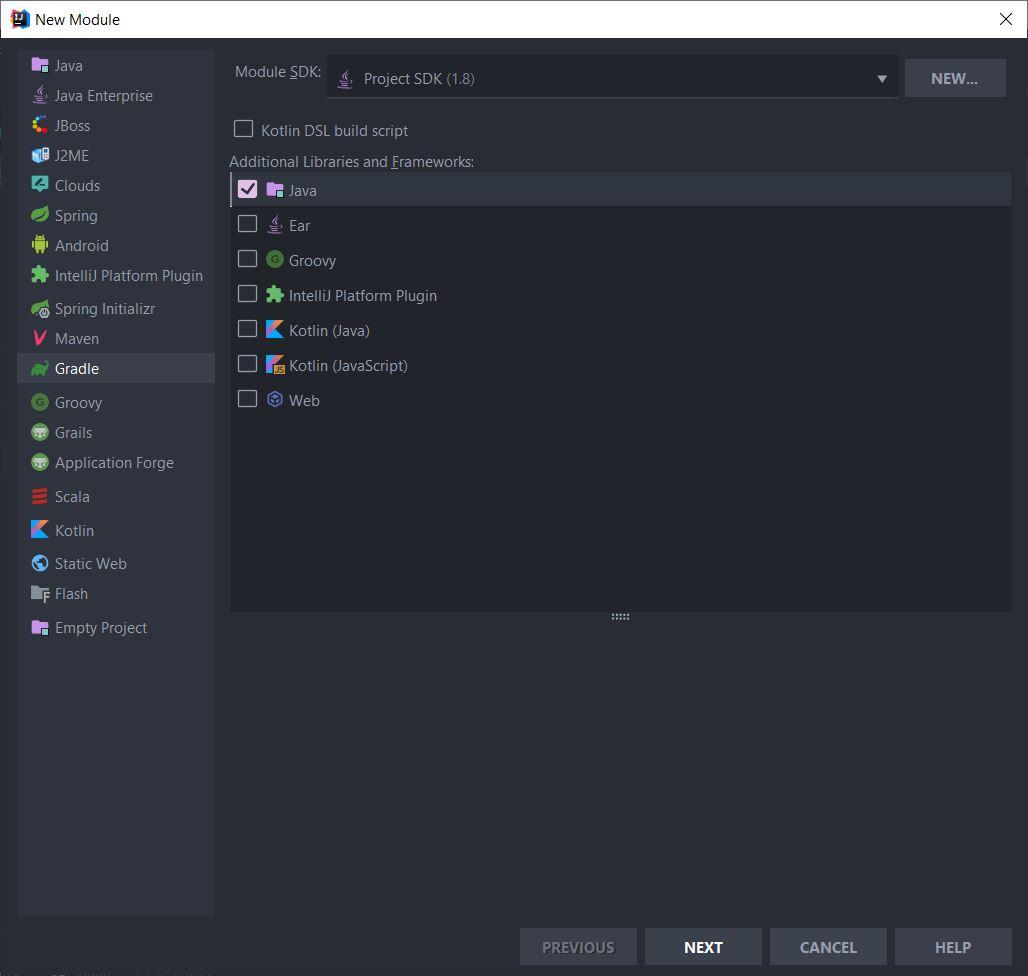
Task: Click the Groovy sidebar icon
Action: tap(40, 402)
